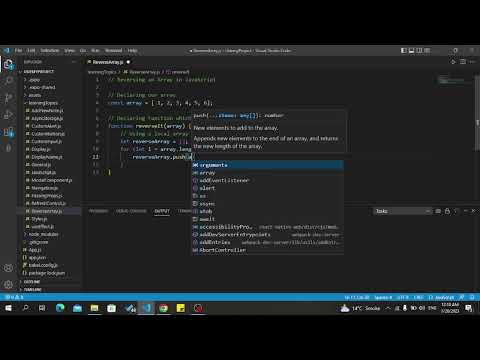Open the Windows Start menu

tap(8, 308)
